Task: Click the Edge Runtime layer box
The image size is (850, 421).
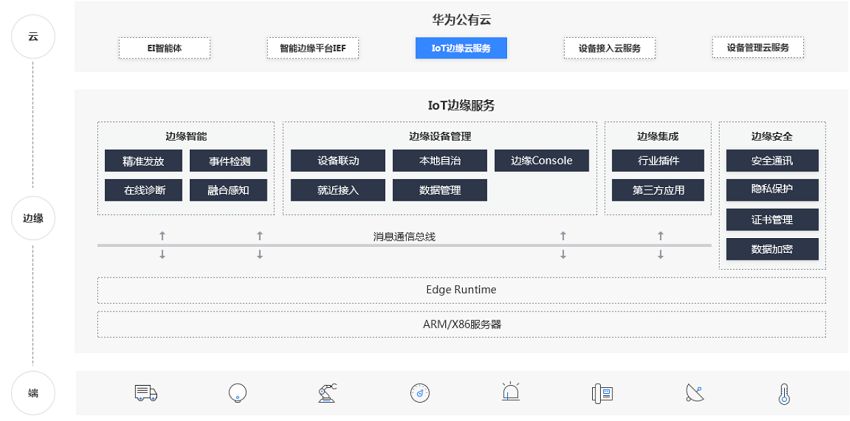Action: point(461,290)
